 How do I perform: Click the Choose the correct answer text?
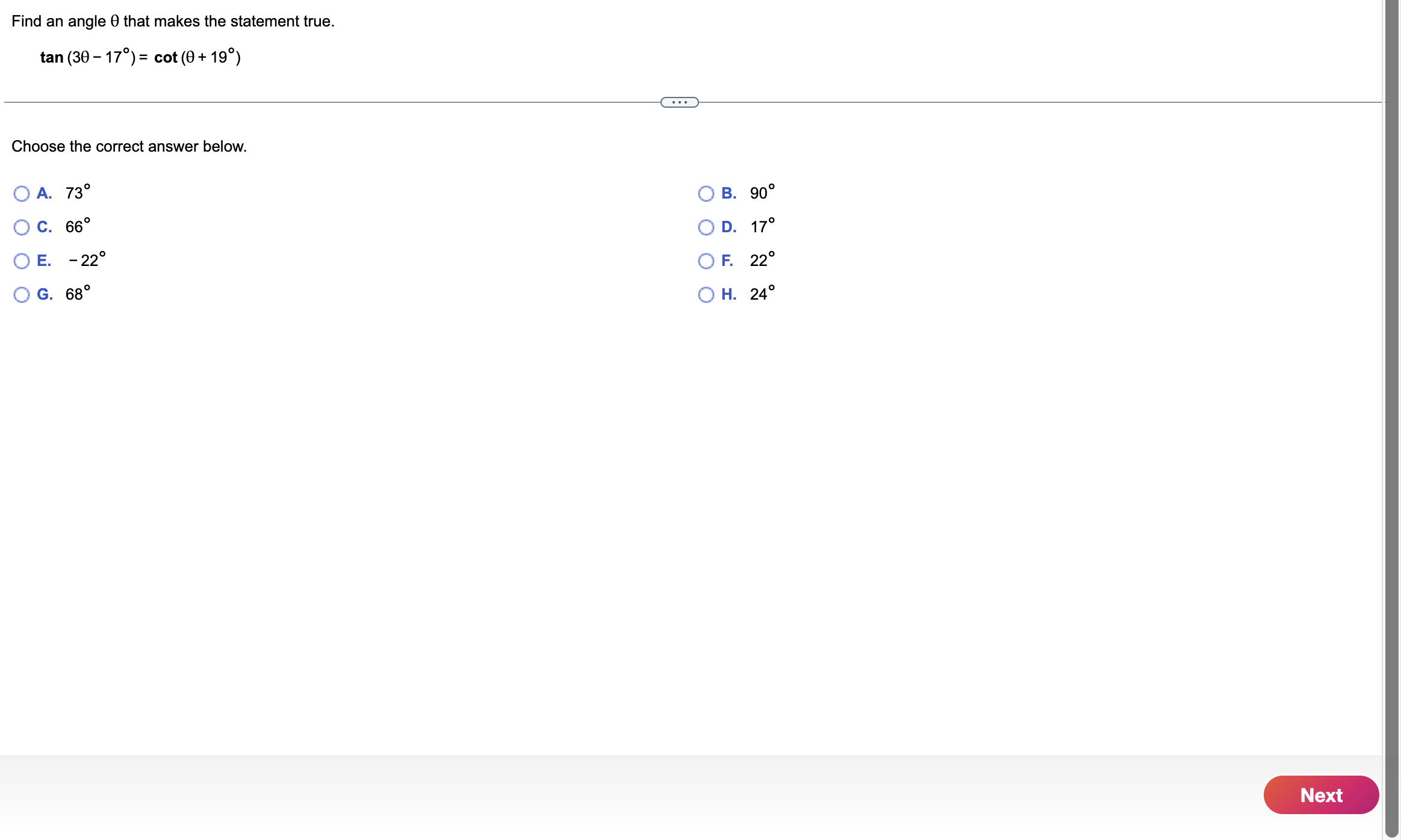(x=129, y=146)
